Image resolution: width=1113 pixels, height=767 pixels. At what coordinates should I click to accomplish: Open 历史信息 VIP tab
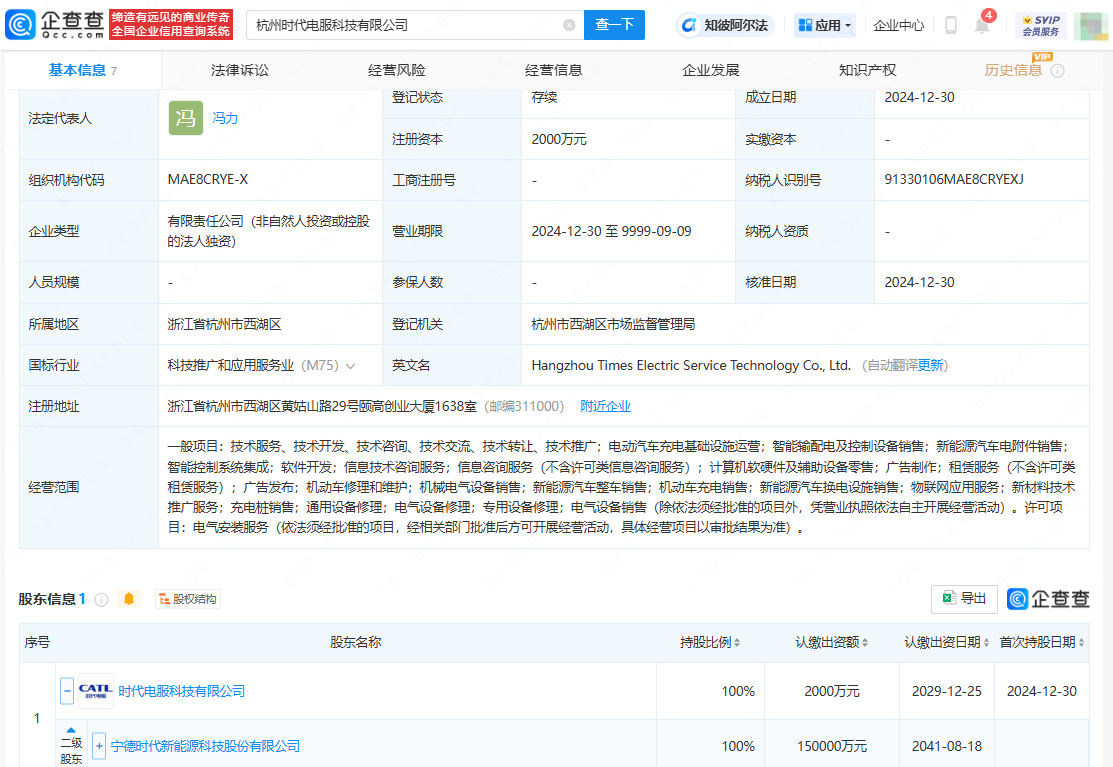1013,70
